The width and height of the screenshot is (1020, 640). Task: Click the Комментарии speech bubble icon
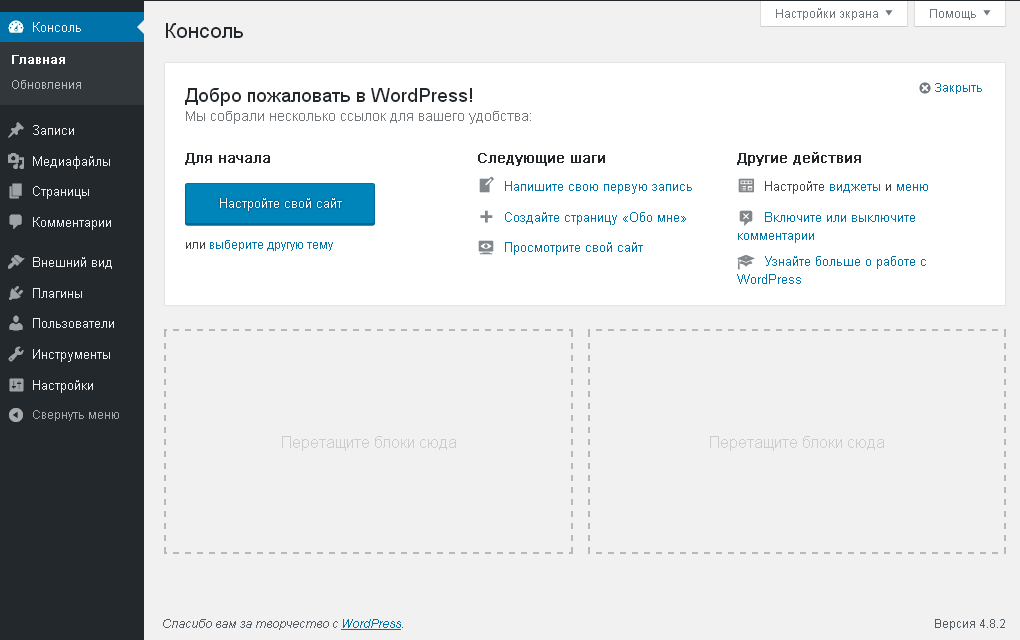coord(16,223)
